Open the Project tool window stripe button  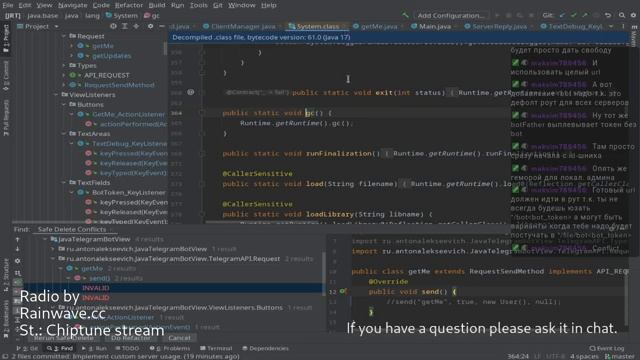point(6,38)
